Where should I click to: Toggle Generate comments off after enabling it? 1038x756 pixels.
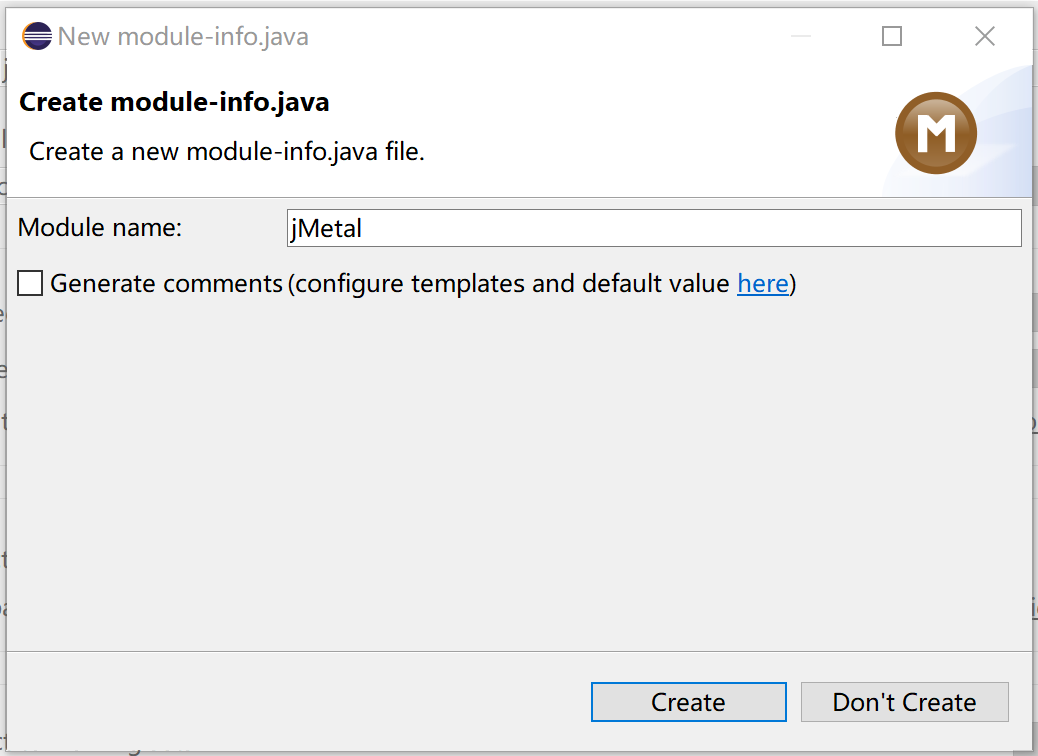pos(30,283)
